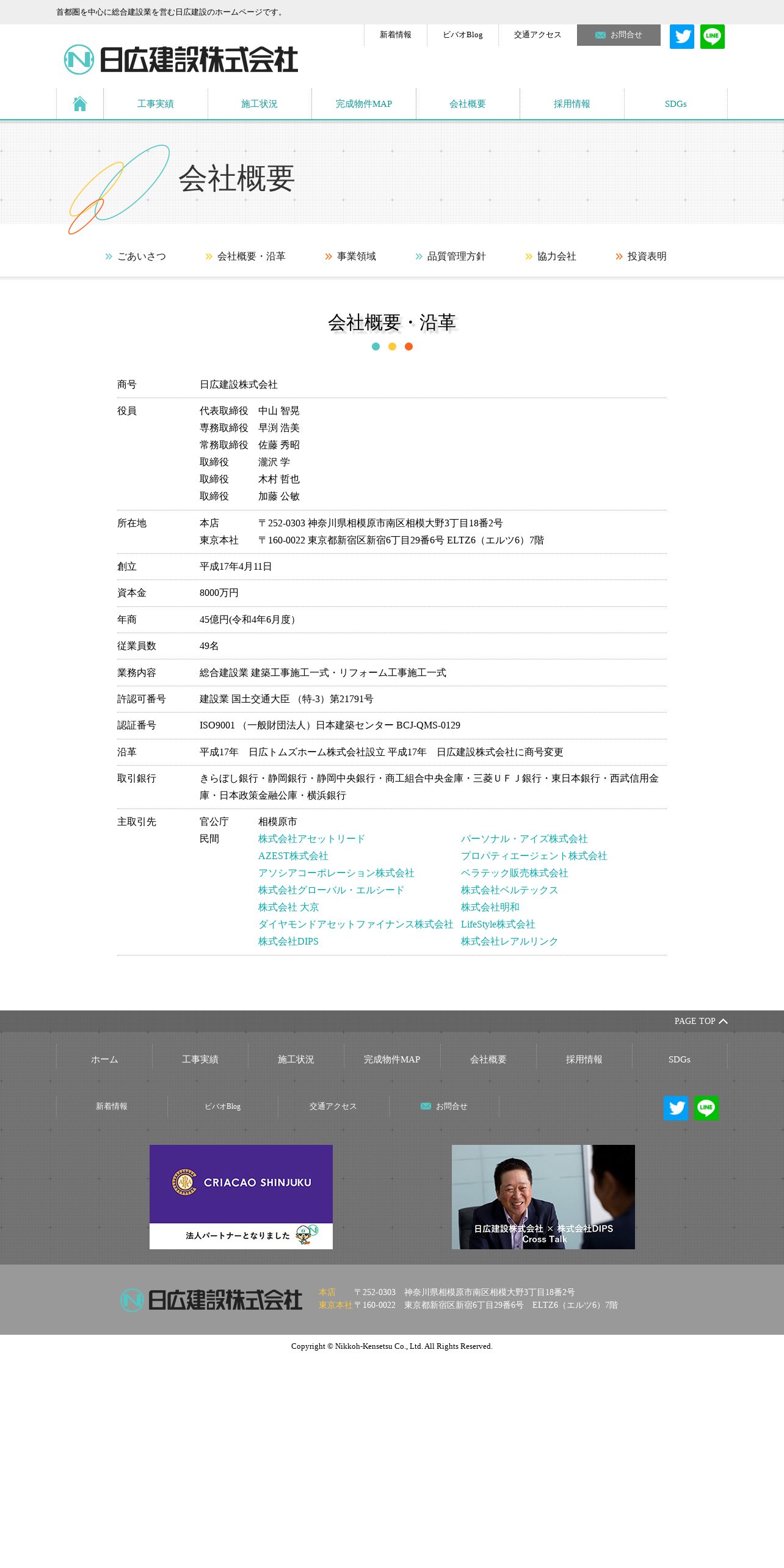
Task: Open the 株式会社レアルリンク link
Action: click(x=510, y=942)
